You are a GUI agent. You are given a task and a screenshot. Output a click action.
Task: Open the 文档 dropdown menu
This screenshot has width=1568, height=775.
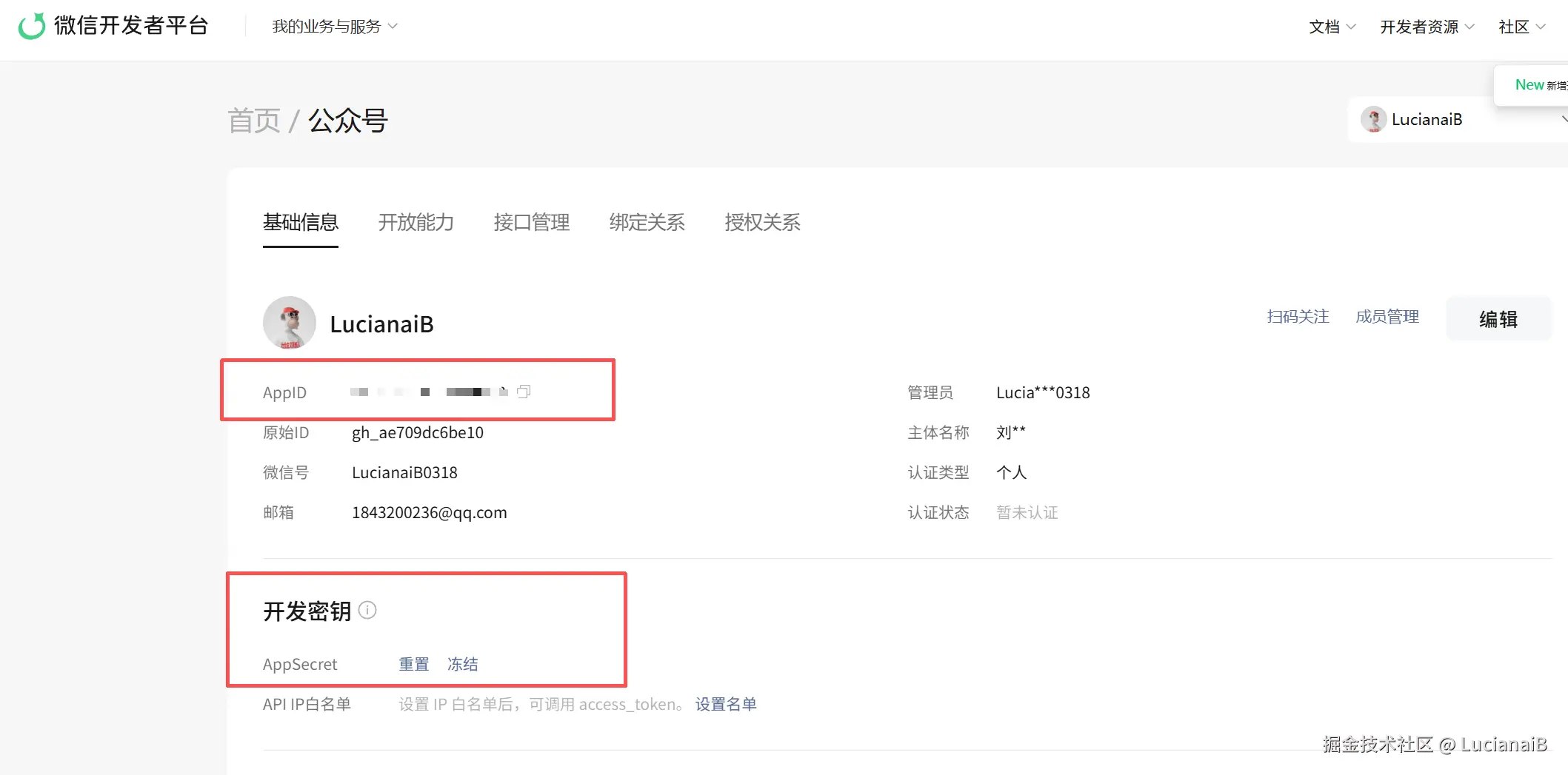point(1332,27)
